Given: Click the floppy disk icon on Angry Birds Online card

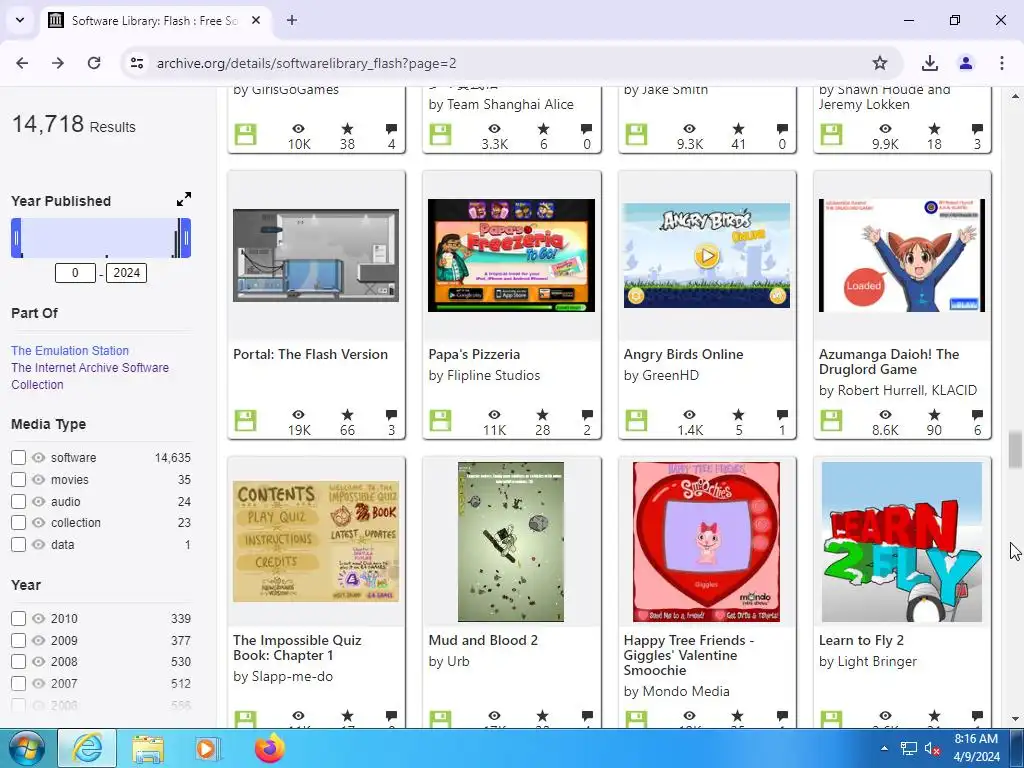Looking at the screenshot, I should (x=636, y=421).
